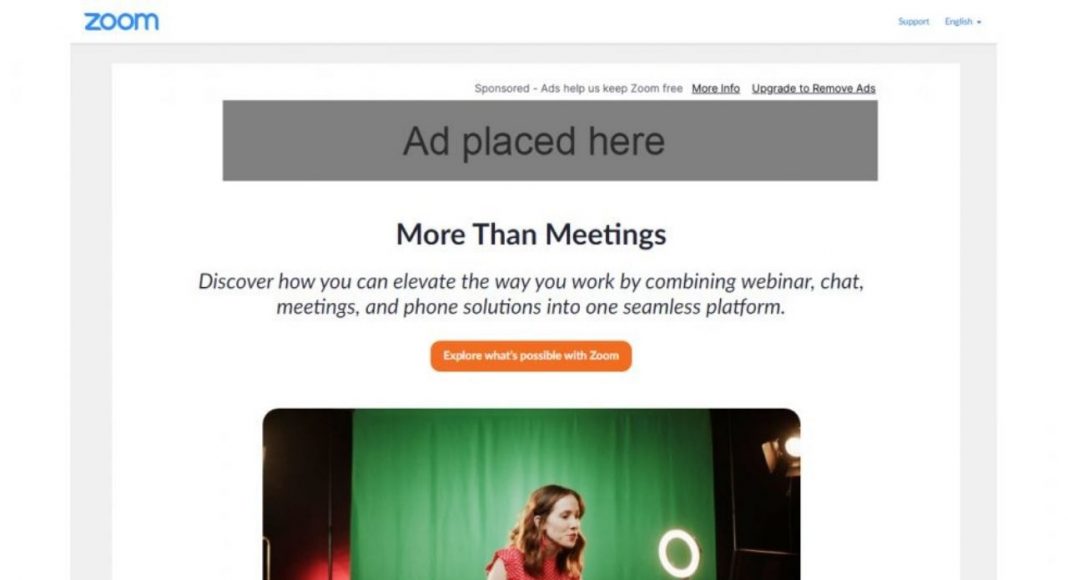
Task: Click the italic Discover how you can paragraph
Action: (531, 294)
